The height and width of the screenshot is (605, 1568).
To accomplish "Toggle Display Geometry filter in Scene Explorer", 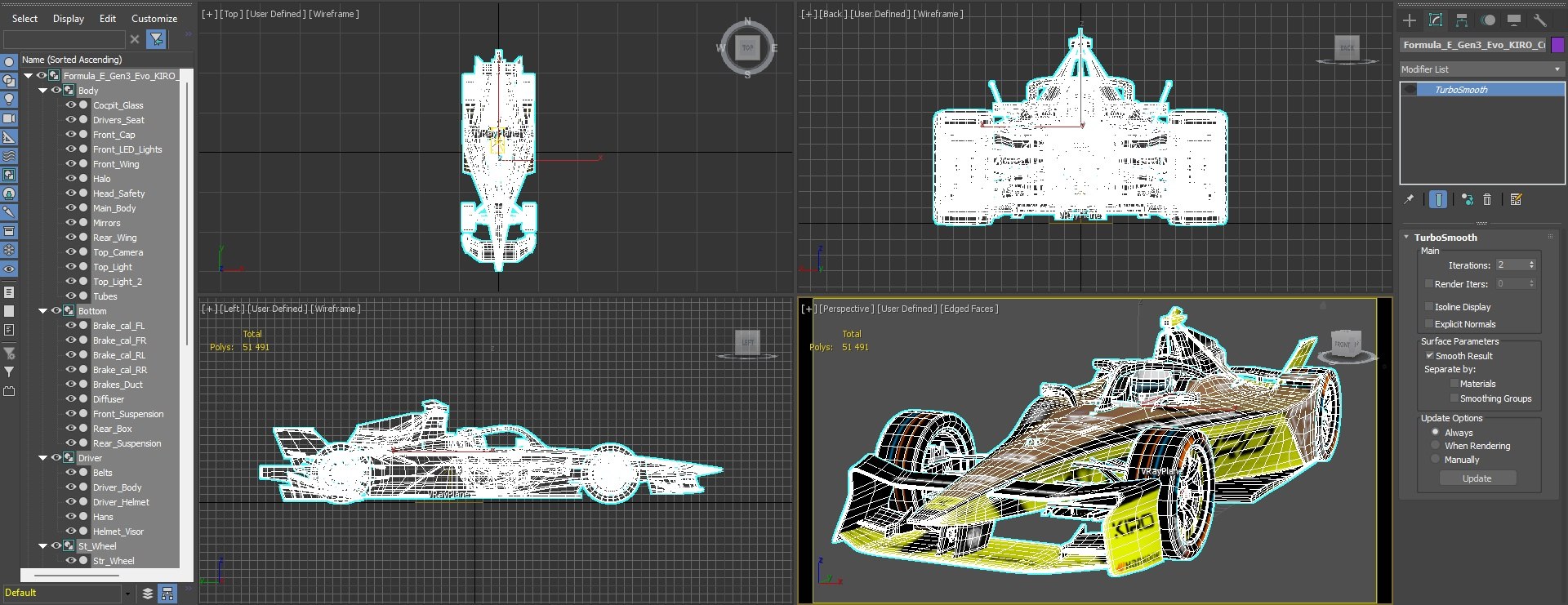I will coord(9,62).
